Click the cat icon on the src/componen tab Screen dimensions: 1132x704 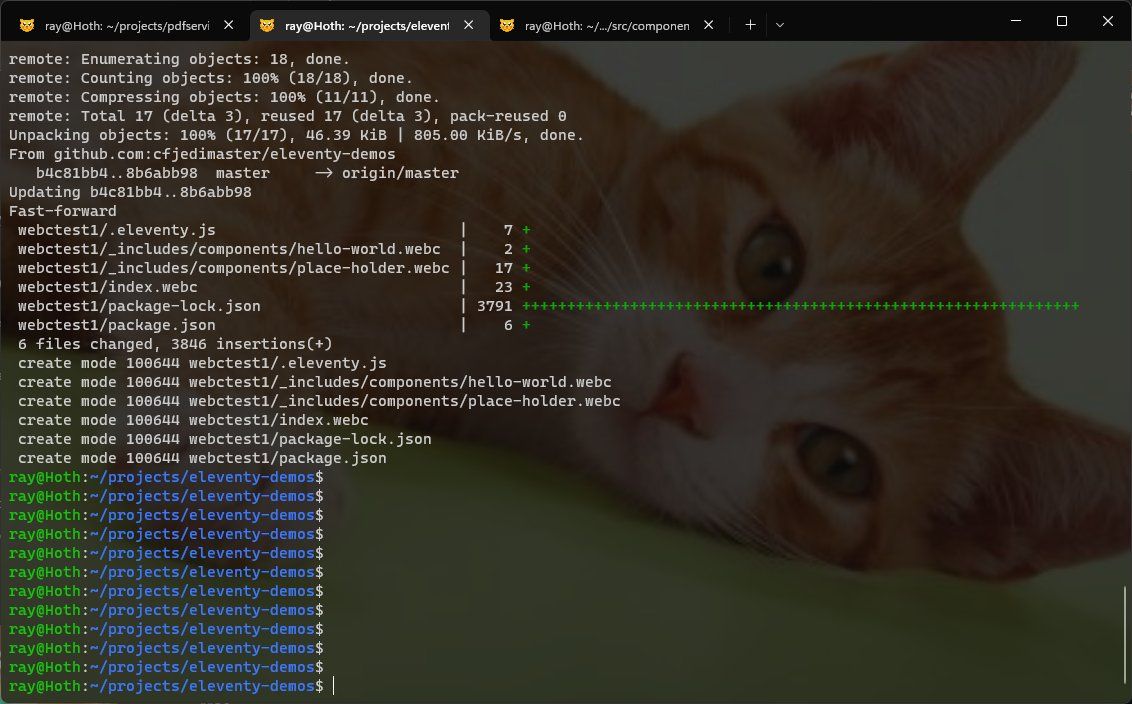[507, 25]
